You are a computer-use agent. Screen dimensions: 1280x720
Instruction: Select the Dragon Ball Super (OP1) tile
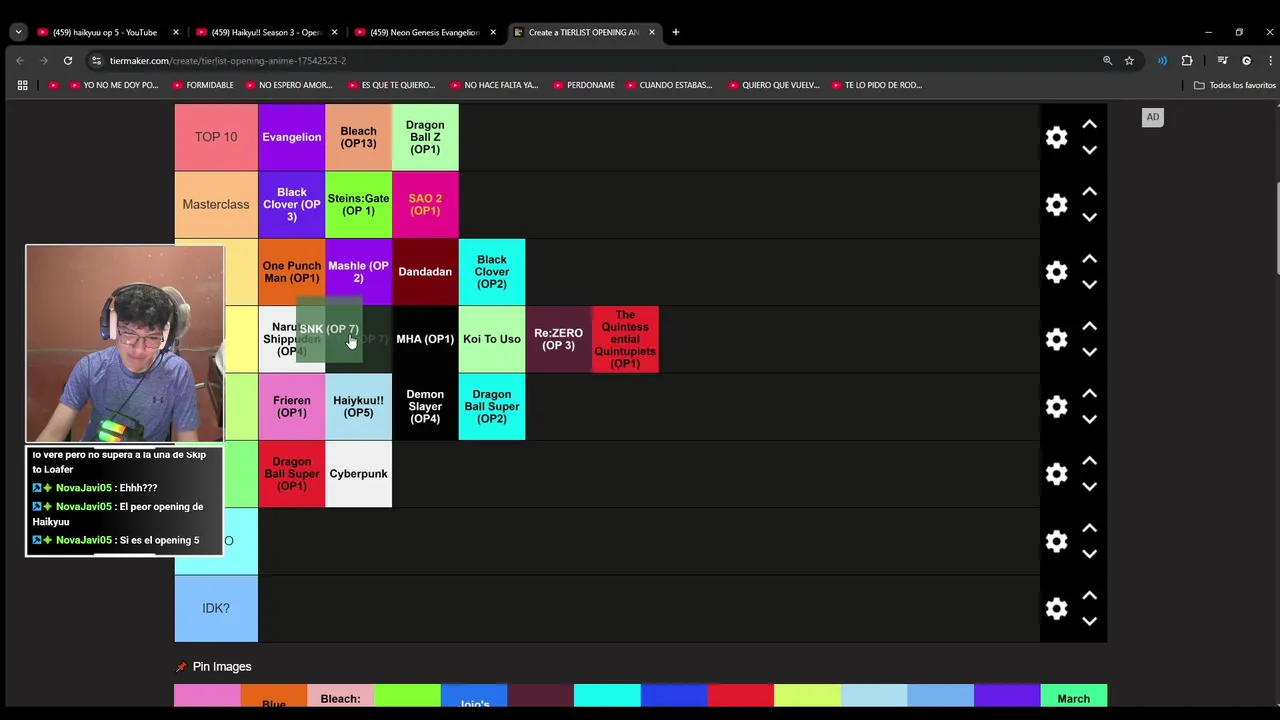[x=292, y=474]
